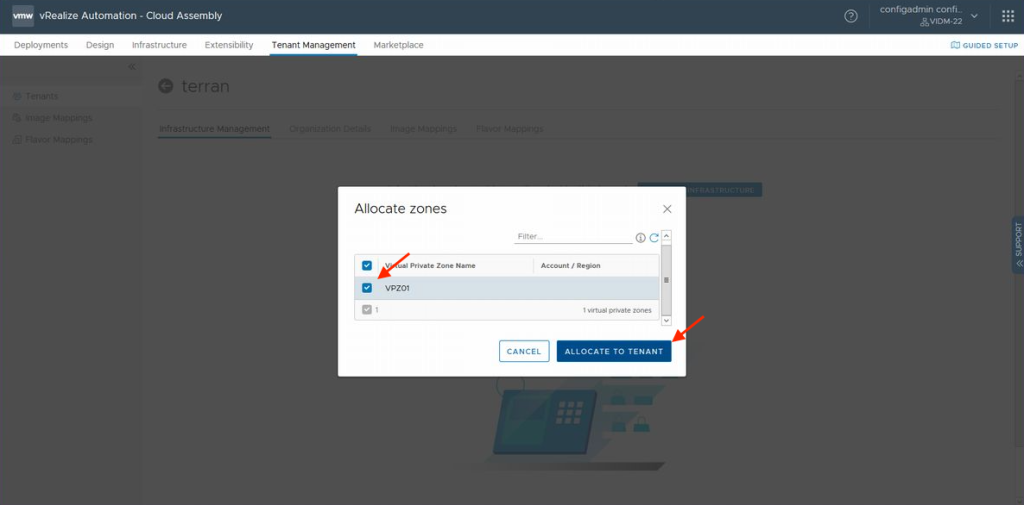The width and height of the screenshot is (1024, 505).
Task: Go to the Marketplace tab
Action: coord(398,45)
